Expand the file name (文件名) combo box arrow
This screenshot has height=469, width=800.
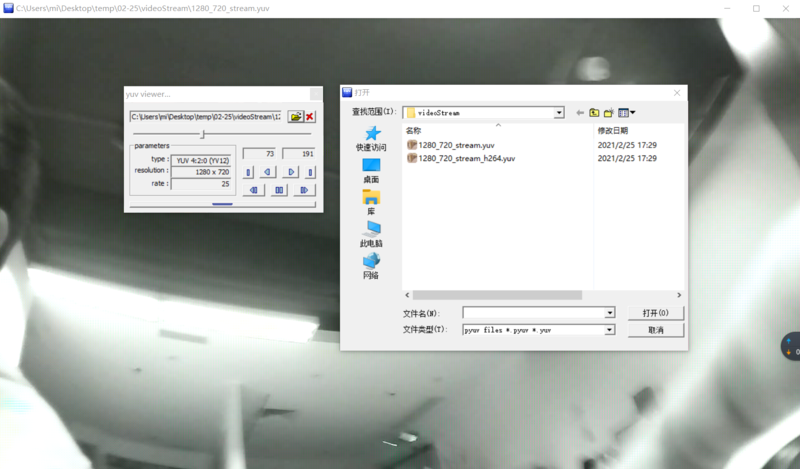pos(610,313)
